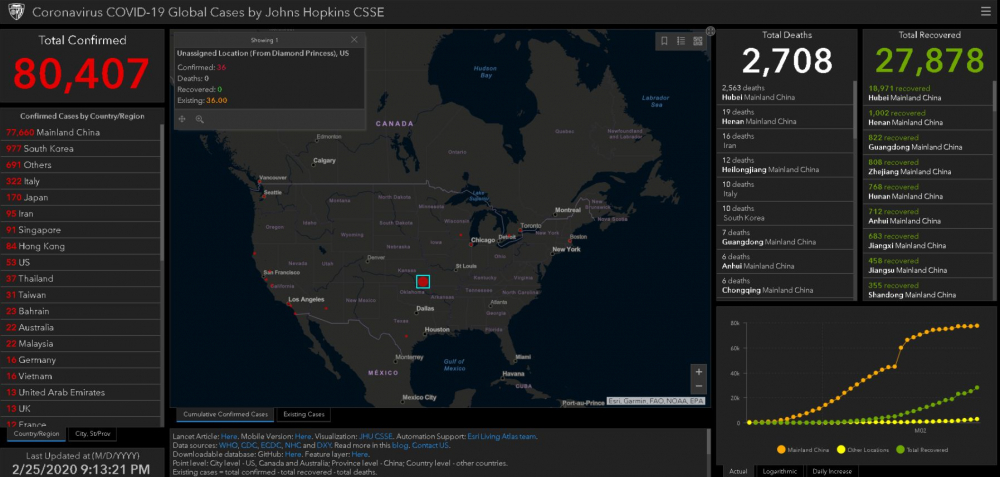1000x477 pixels.
Task: Open the blog link
Action: click(x=400, y=445)
